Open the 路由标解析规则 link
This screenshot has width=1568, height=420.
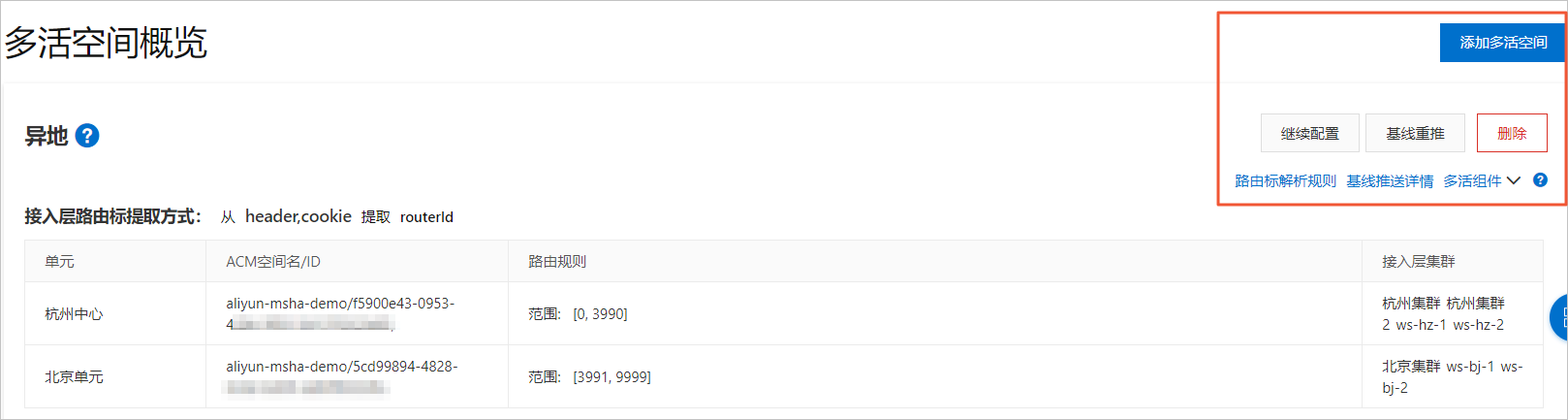pos(1285,181)
